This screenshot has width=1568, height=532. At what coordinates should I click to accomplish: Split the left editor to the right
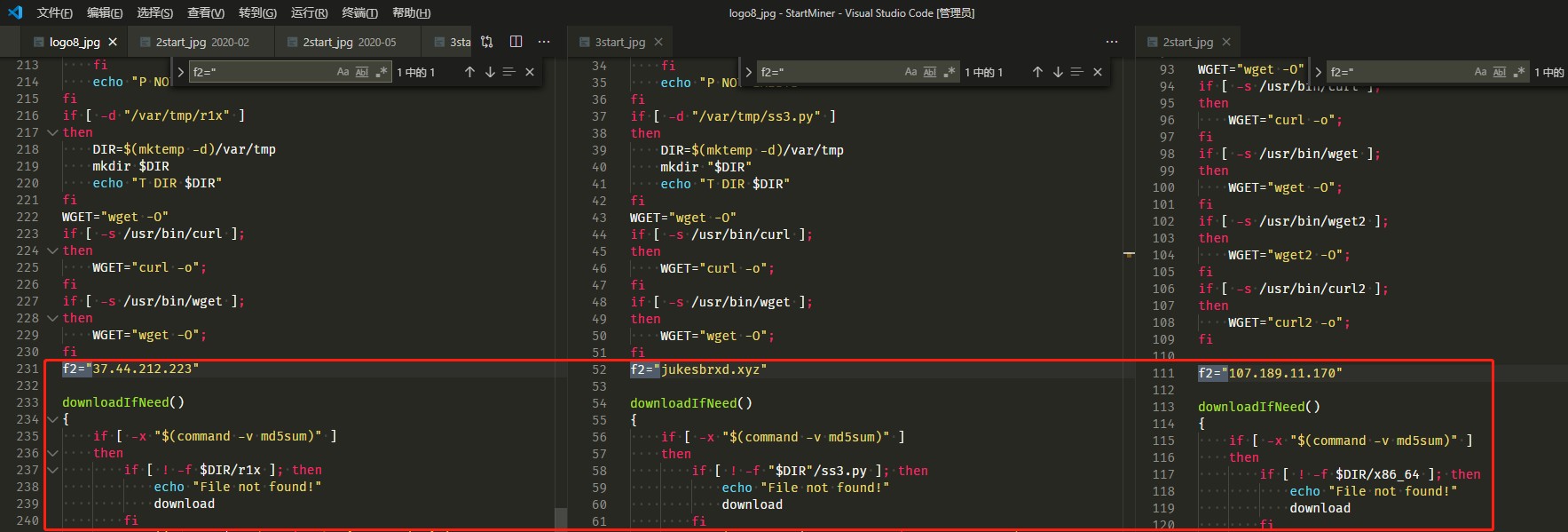pyautogui.click(x=516, y=42)
